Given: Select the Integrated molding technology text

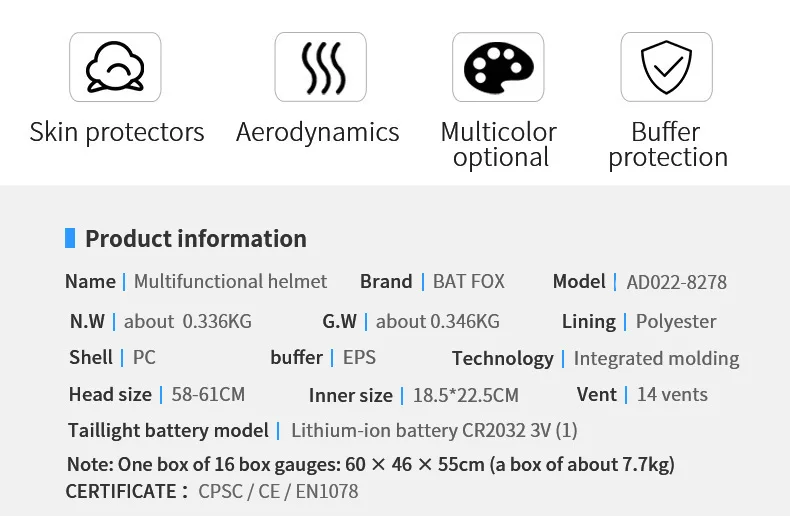Looking at the screenshot, I should (656, 358).
